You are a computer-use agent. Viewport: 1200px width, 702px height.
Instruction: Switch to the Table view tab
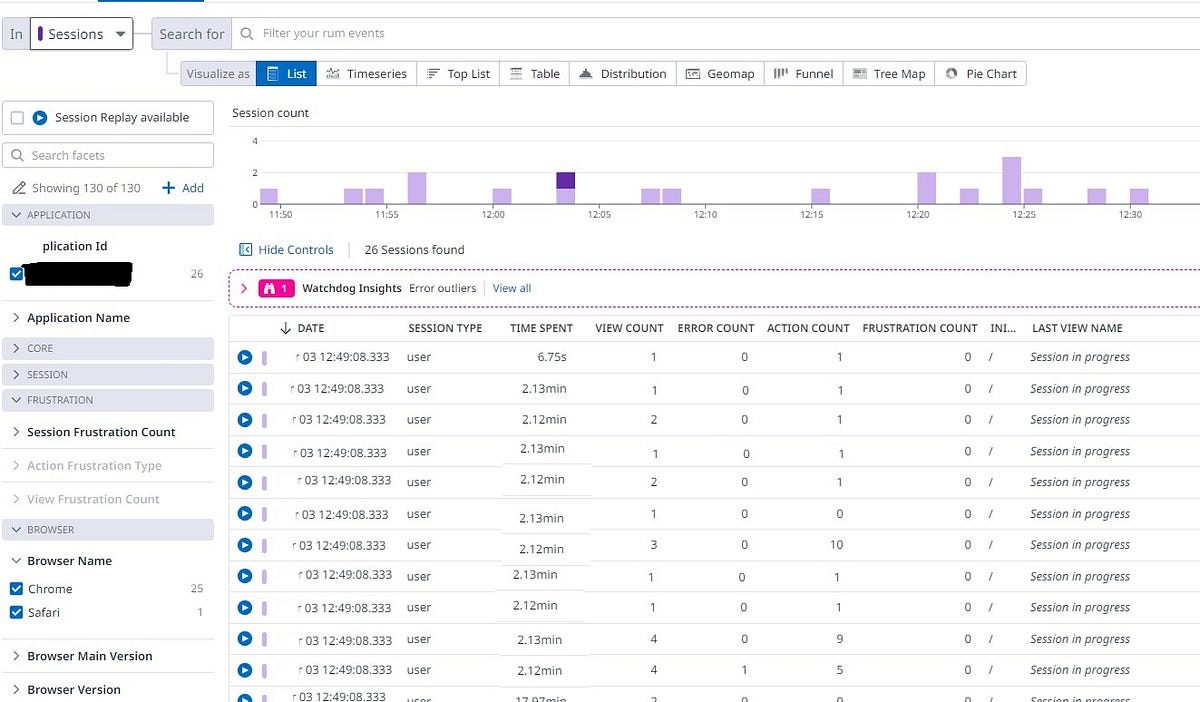(534, 73)
